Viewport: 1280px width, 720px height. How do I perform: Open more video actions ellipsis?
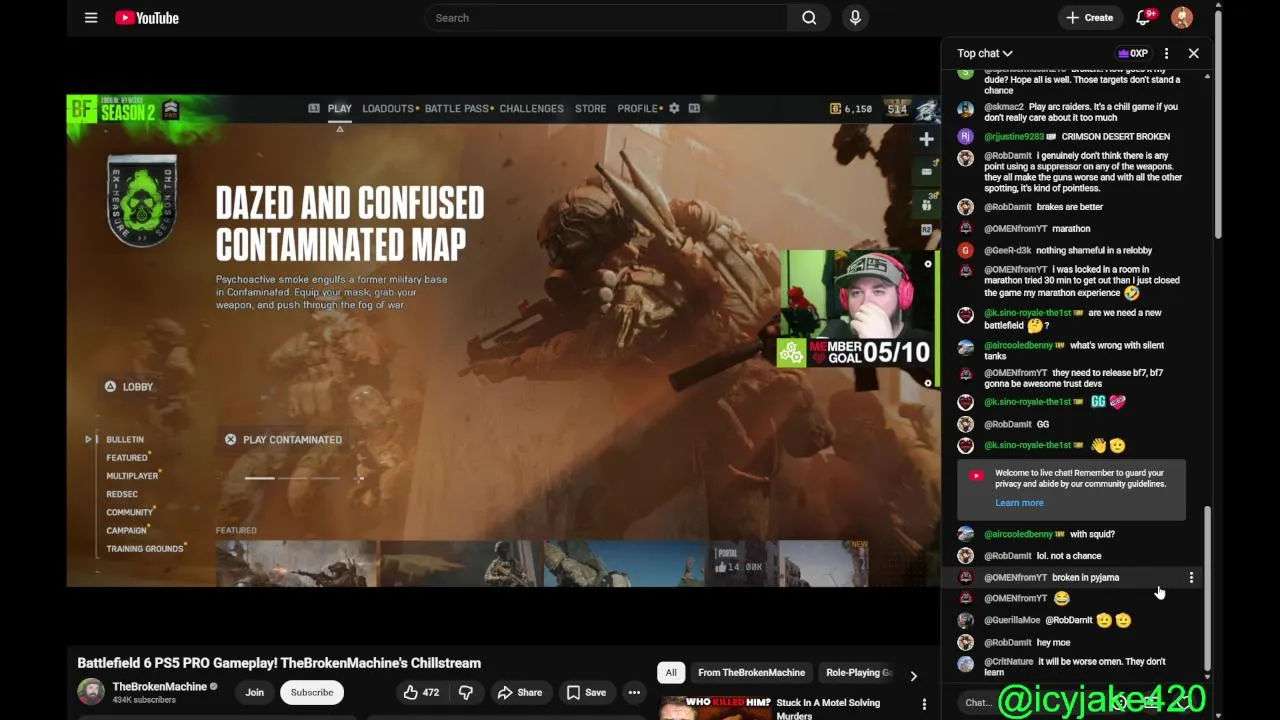(x=634, y=692)
